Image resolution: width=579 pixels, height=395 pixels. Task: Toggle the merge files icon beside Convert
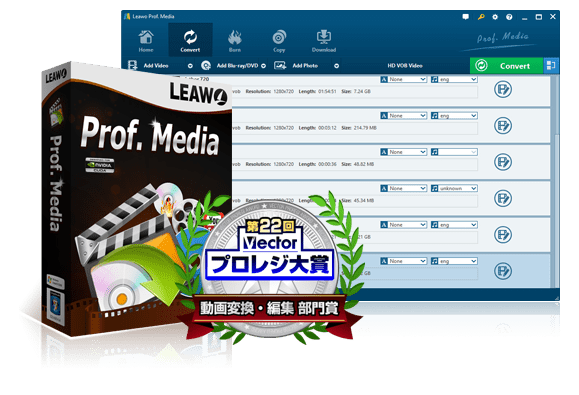coord(551,66)
